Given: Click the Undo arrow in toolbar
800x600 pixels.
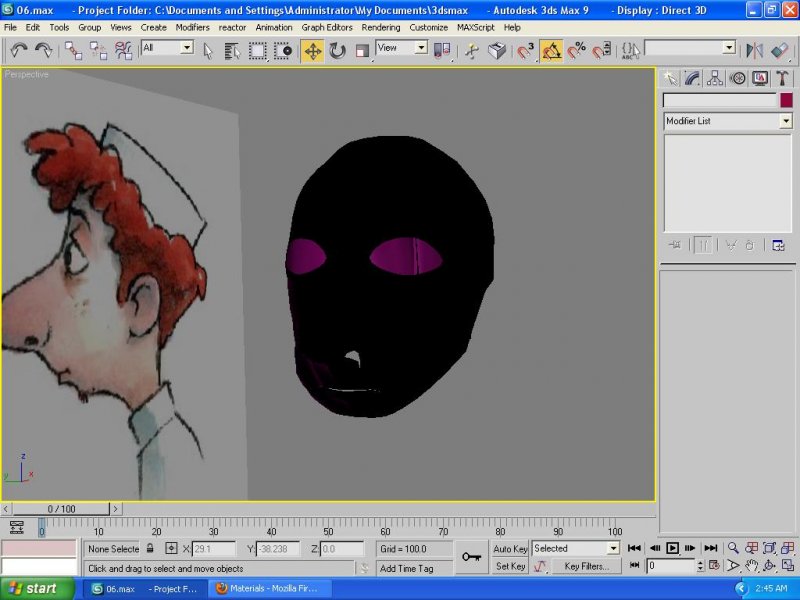Looking at the screenshot, I should tap(19, 50).
